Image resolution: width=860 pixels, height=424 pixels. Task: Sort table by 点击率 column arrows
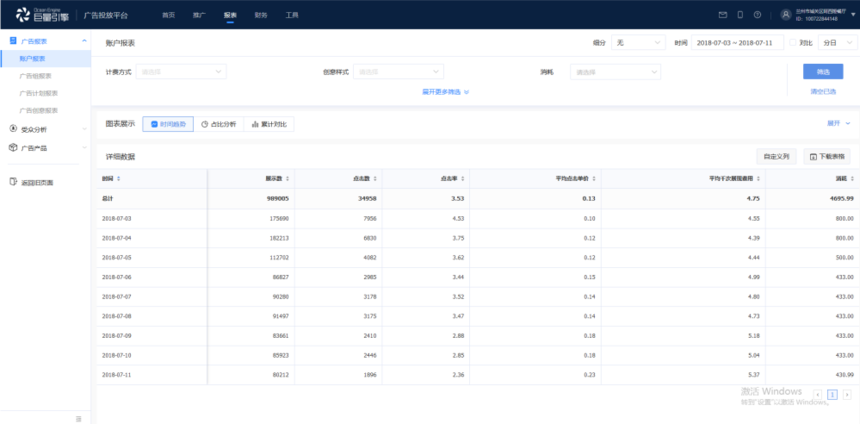click(462, 179)
